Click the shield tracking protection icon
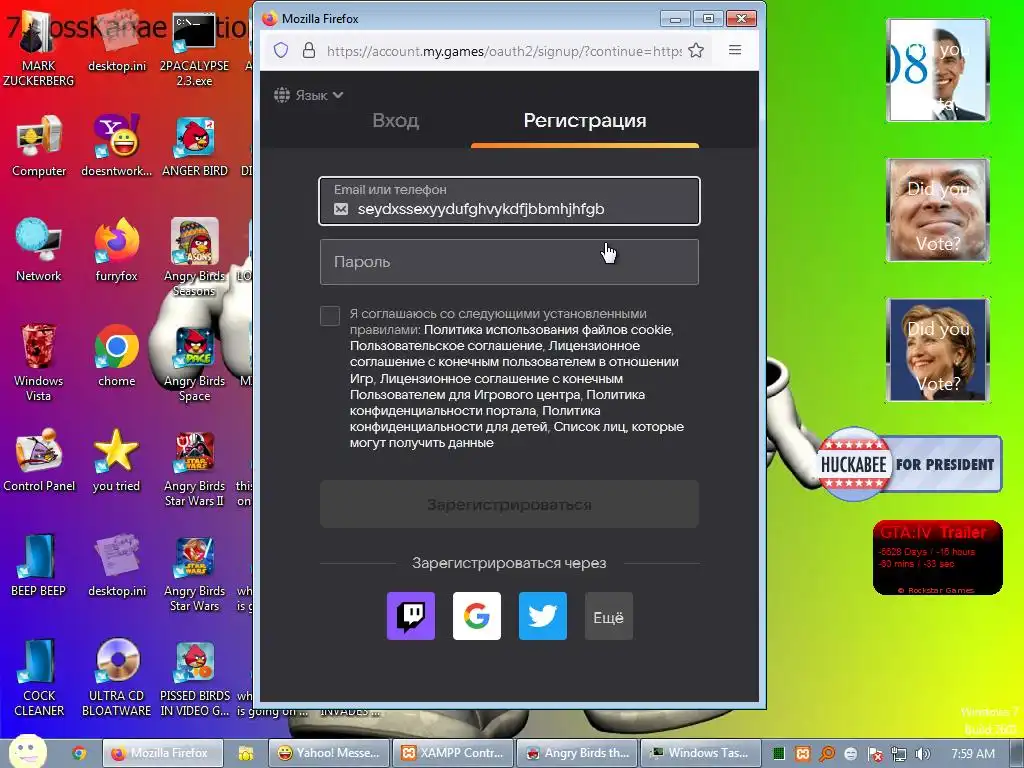Screen dimensions: 1024x768 [281, 50]
